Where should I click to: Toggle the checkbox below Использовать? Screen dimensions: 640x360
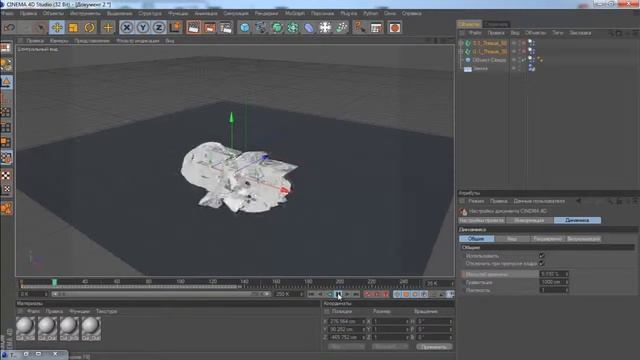click(542, 264)
